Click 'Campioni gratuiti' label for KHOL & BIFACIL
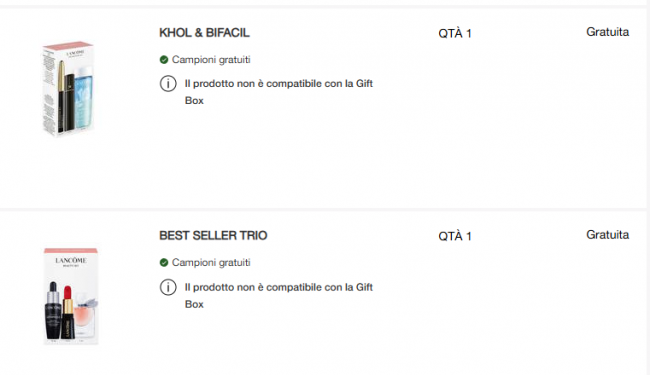650x375 pixels. tap(211, 60)
